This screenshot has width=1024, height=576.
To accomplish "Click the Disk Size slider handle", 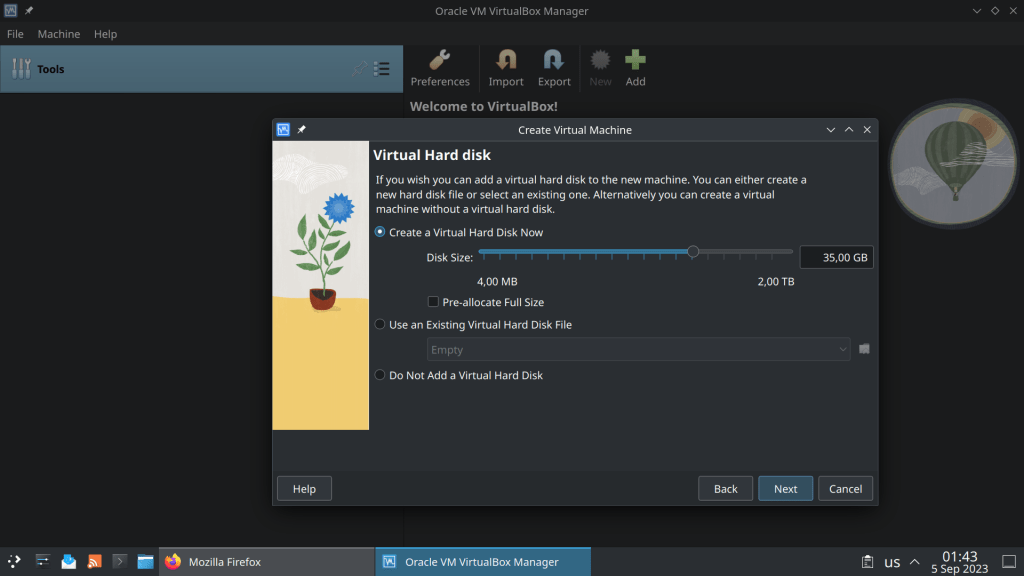I will pyautogui.click(x=693, y=252).
